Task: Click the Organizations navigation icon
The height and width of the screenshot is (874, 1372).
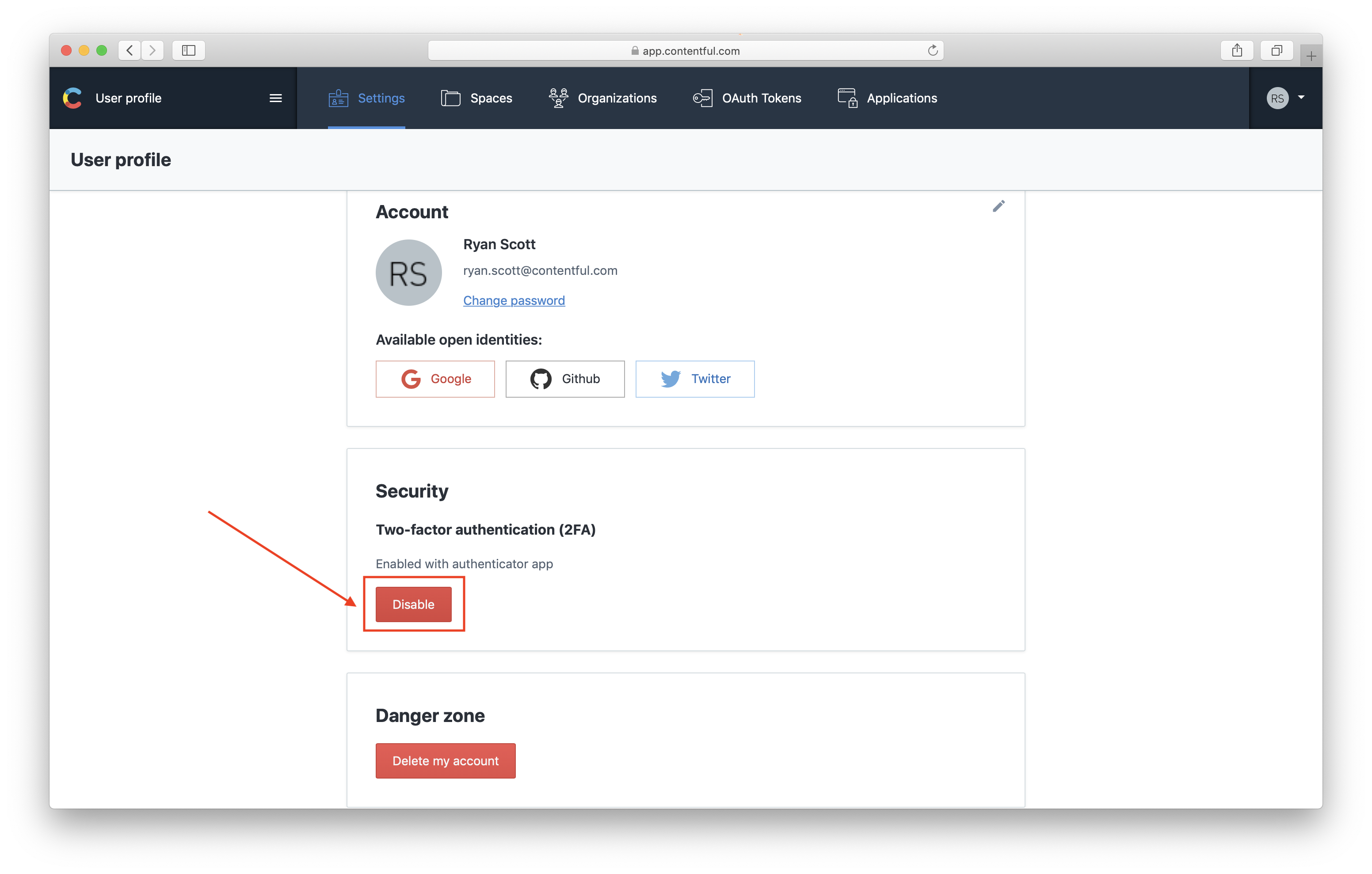Action: [x=557, y=97]
